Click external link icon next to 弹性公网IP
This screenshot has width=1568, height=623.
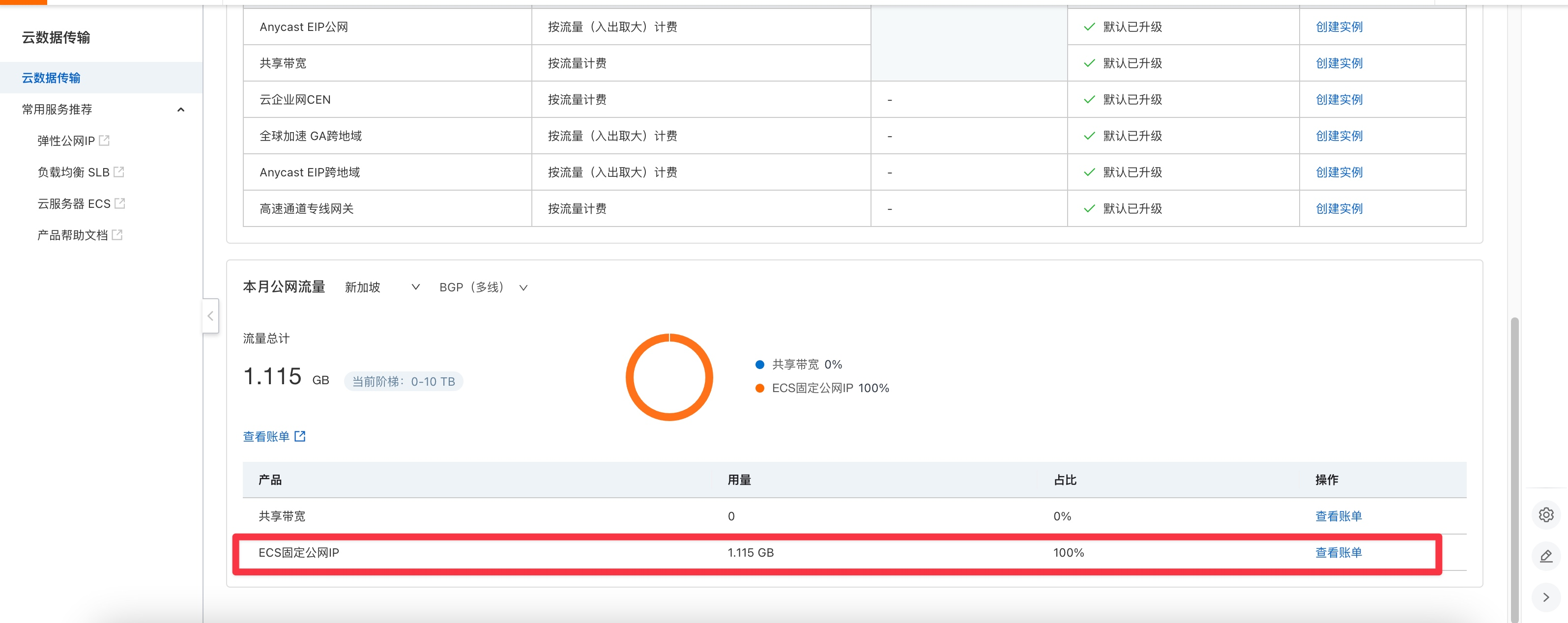(x=104, y=141)
